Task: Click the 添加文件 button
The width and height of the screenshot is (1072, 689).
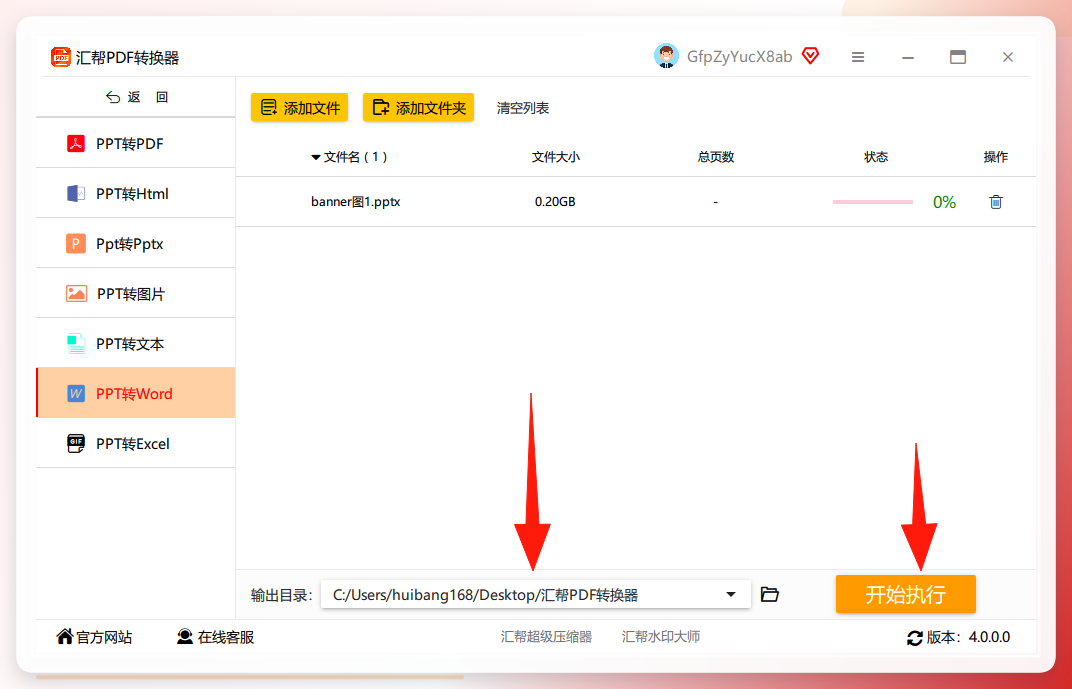Action: click(x=299, y=107)
